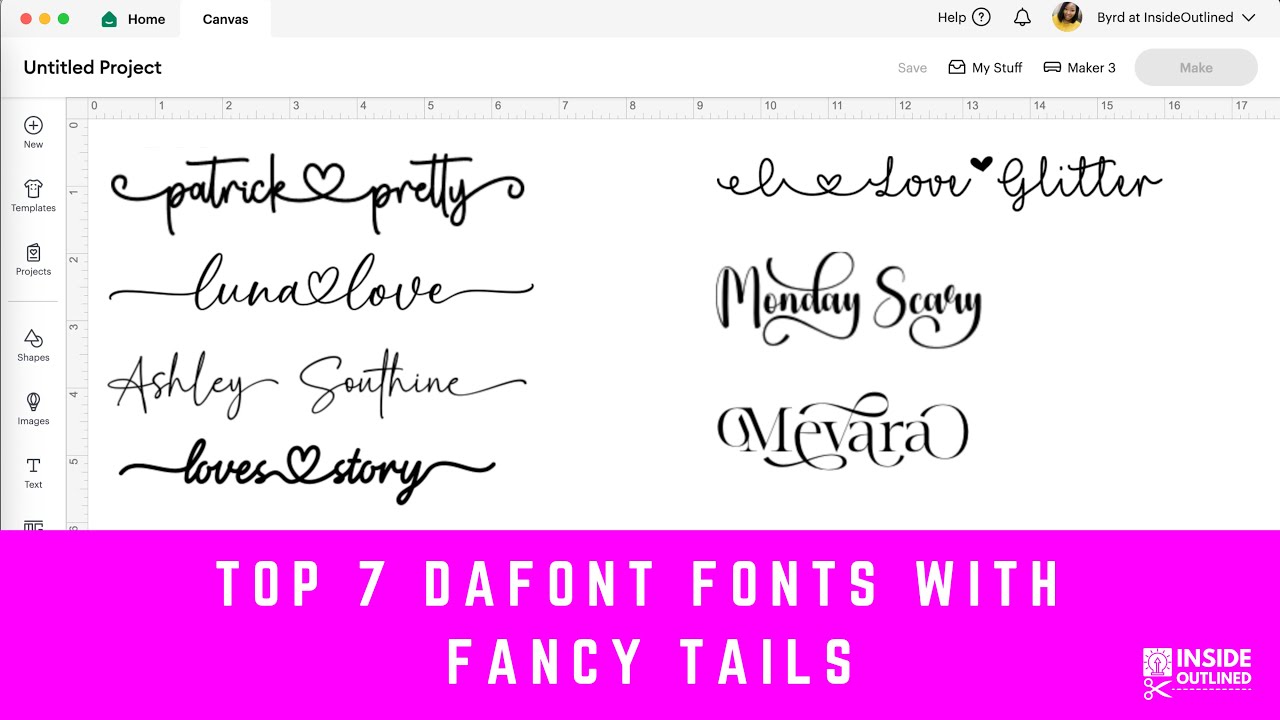Image resolution: width=1280 pixels, height=720 pixels.
Task: Select the Ashley Southine text on canvas
Action: (x=316, y=385)
